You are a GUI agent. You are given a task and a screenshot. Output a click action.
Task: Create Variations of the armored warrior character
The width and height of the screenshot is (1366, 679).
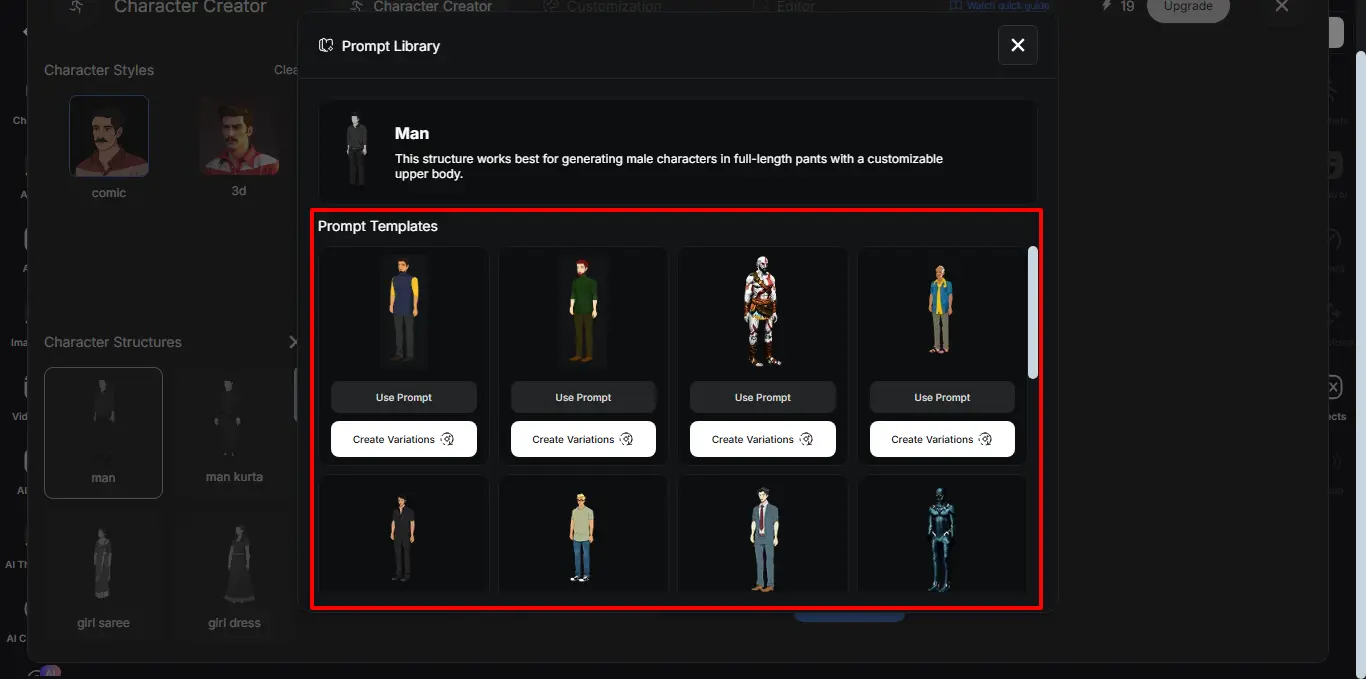[x=763, y=439]
